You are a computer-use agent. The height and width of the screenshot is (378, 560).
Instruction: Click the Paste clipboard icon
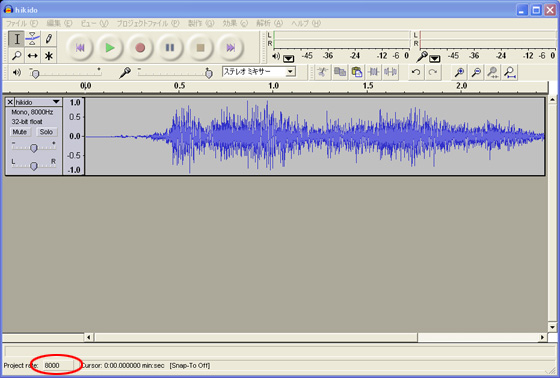[356, 72]
